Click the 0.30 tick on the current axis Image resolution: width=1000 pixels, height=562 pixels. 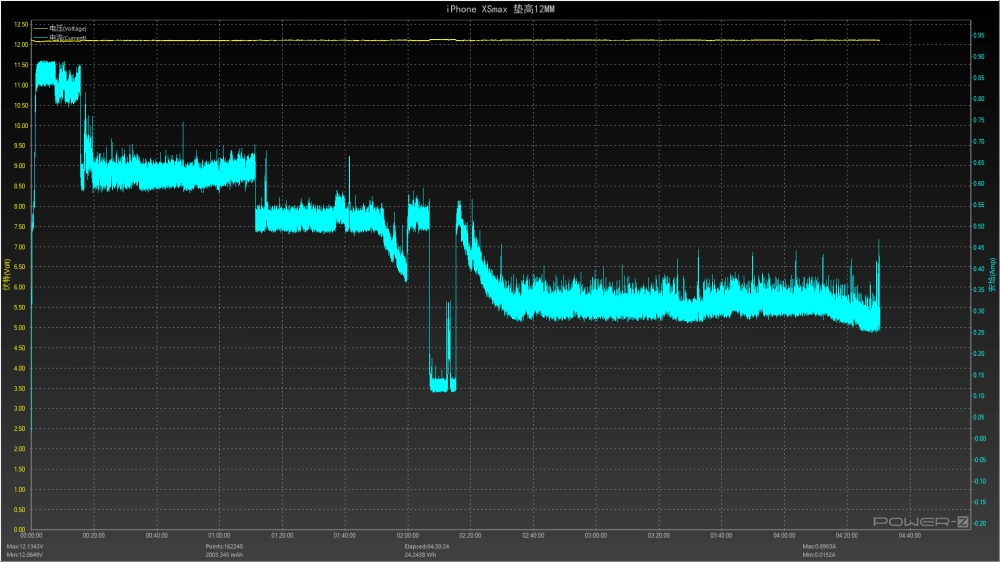tap(978, 311)
